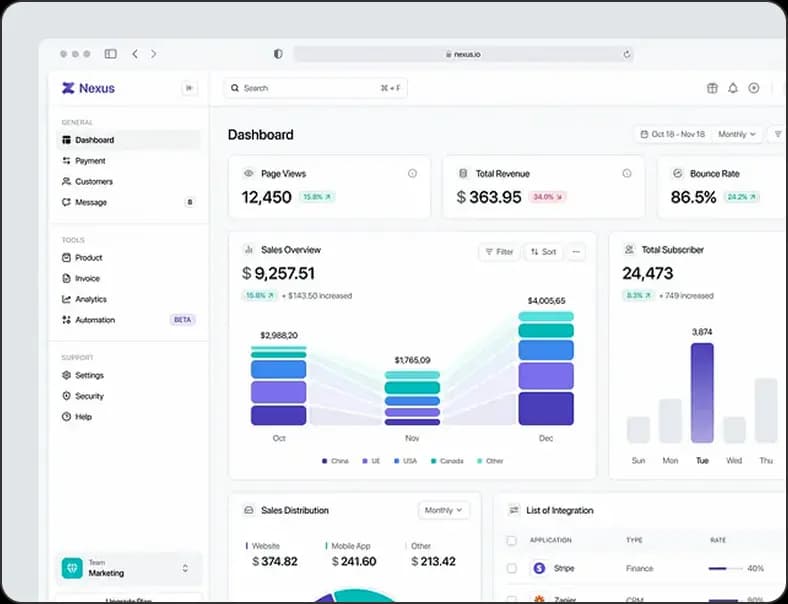
Task: Open the Help menu item
Action: pyautogui.click(x=129, y=417)
